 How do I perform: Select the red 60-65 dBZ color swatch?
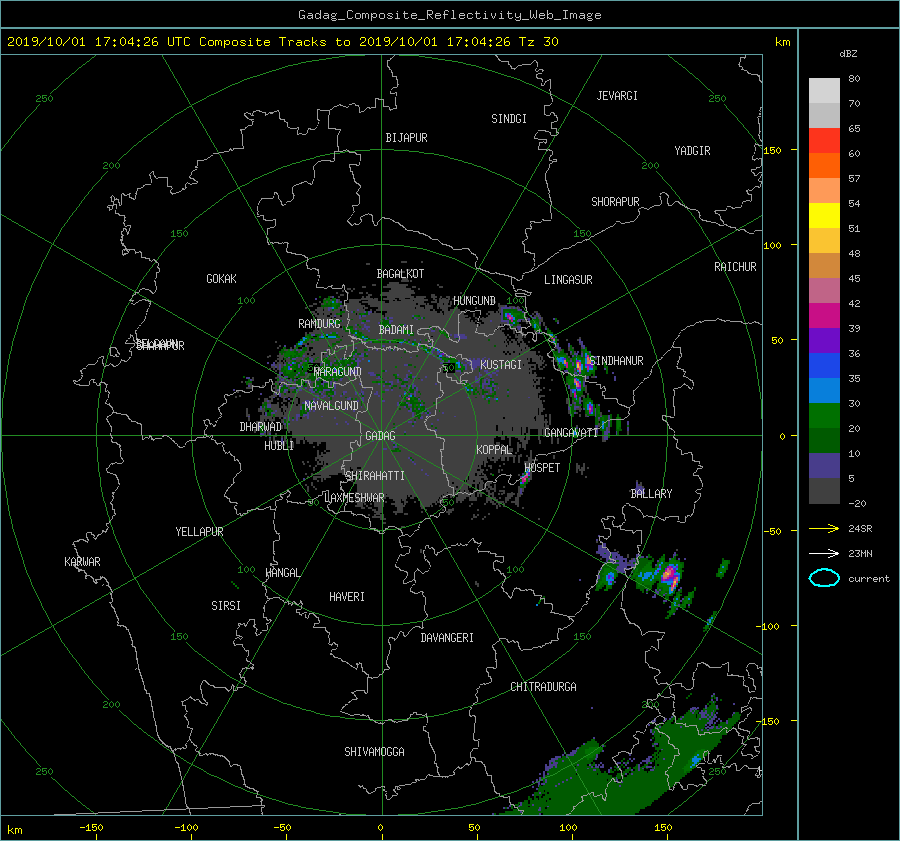pos(824,141)
